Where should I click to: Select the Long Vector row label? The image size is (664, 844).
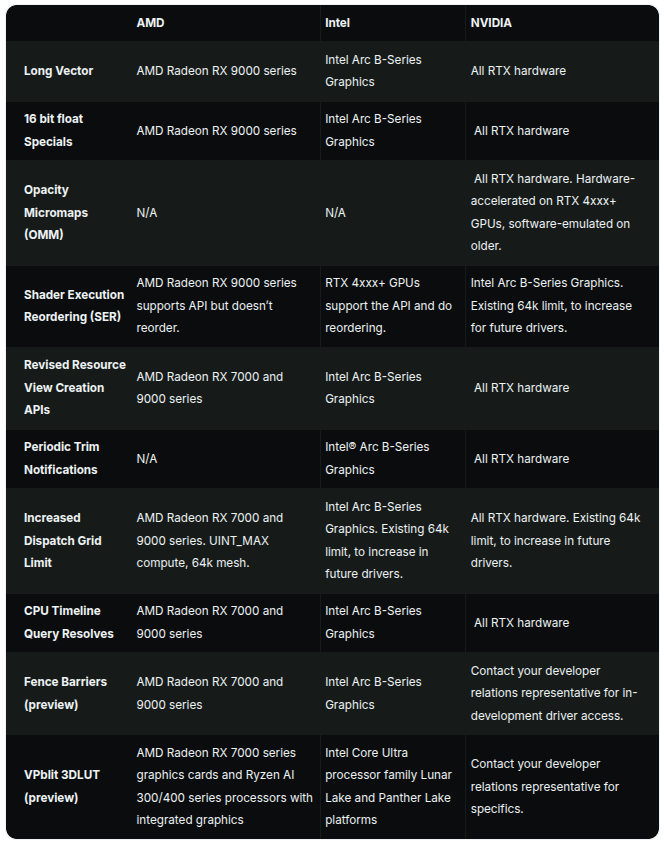click(x=59, y=71)
